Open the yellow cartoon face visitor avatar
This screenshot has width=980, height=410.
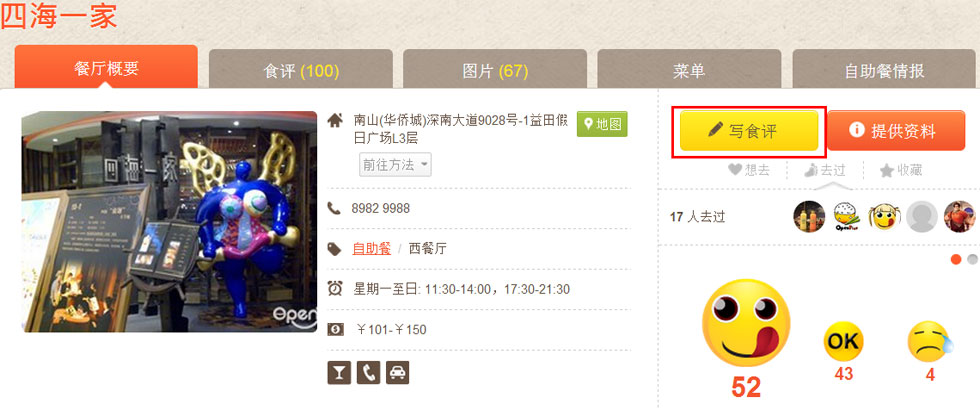click(x=884, y=217)
